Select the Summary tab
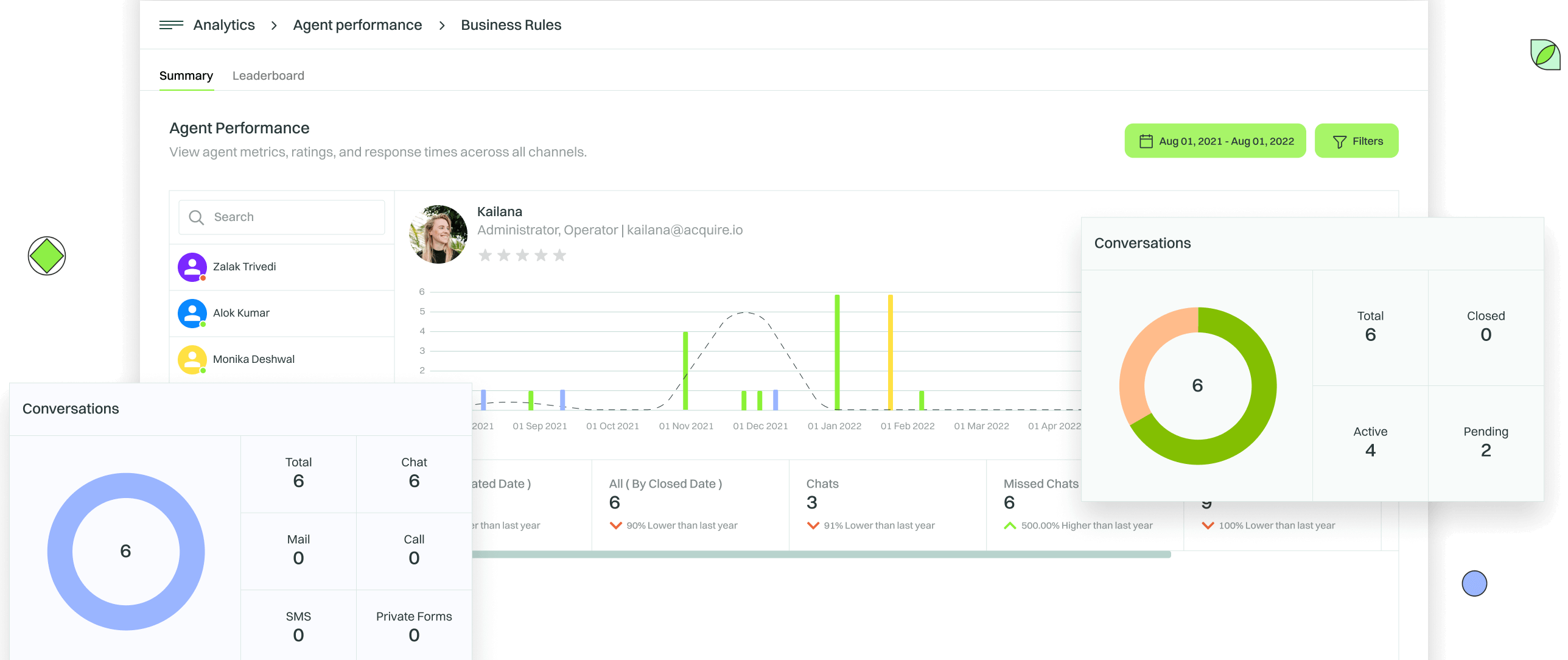Image resolution: width=1568 pixels, height=660 pixels. [186, 75]
